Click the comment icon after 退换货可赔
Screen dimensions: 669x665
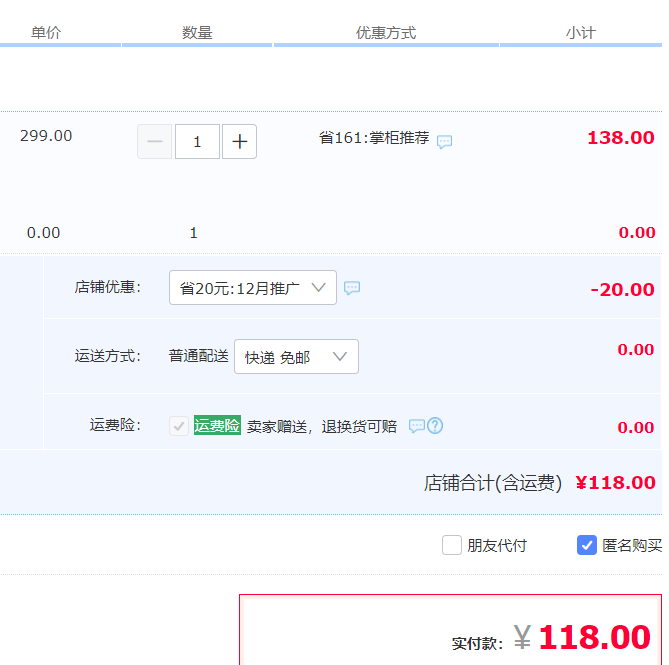tap(417, 426)
